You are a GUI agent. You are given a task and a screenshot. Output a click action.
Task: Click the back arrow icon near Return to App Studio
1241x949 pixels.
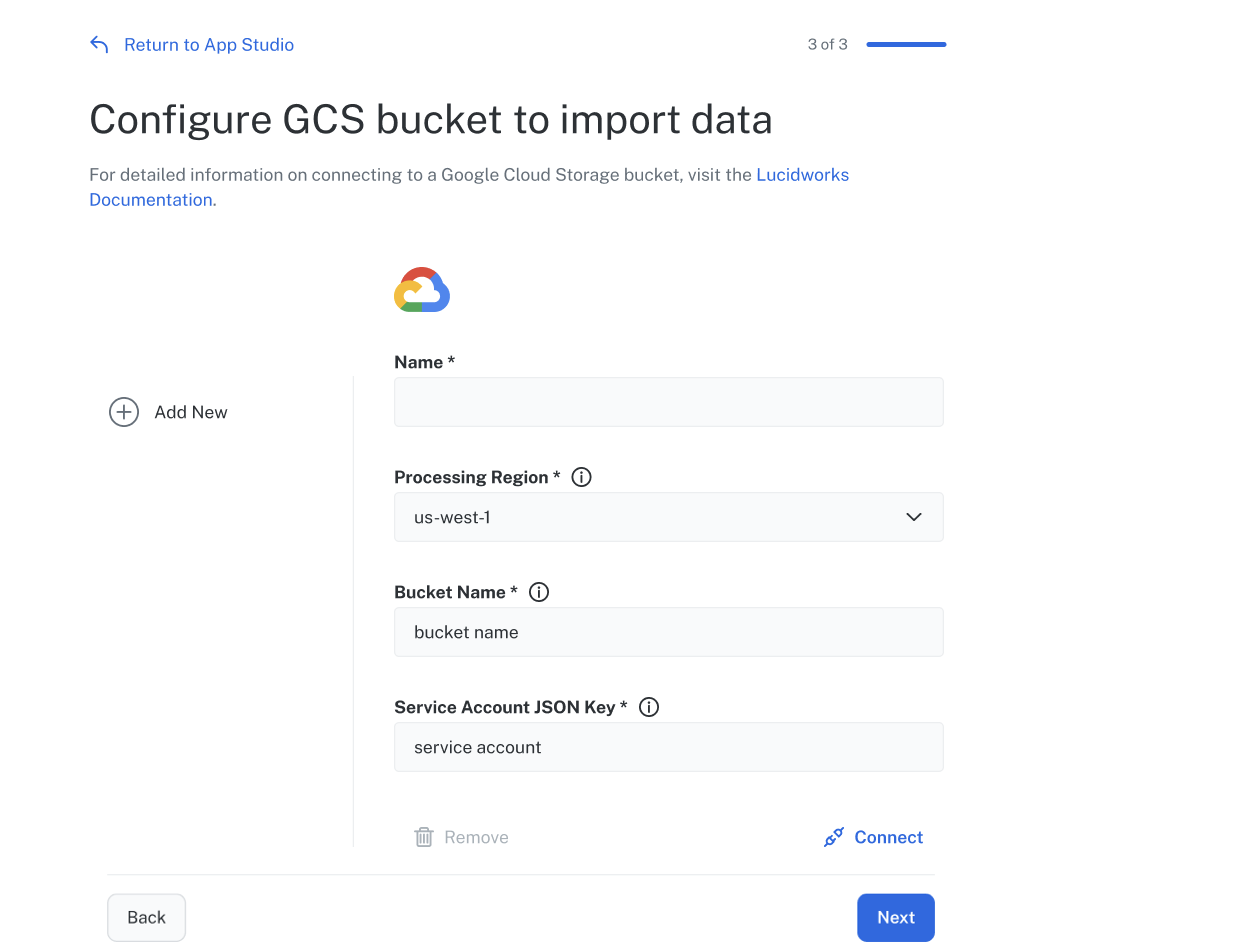click(x=98, y=44)
